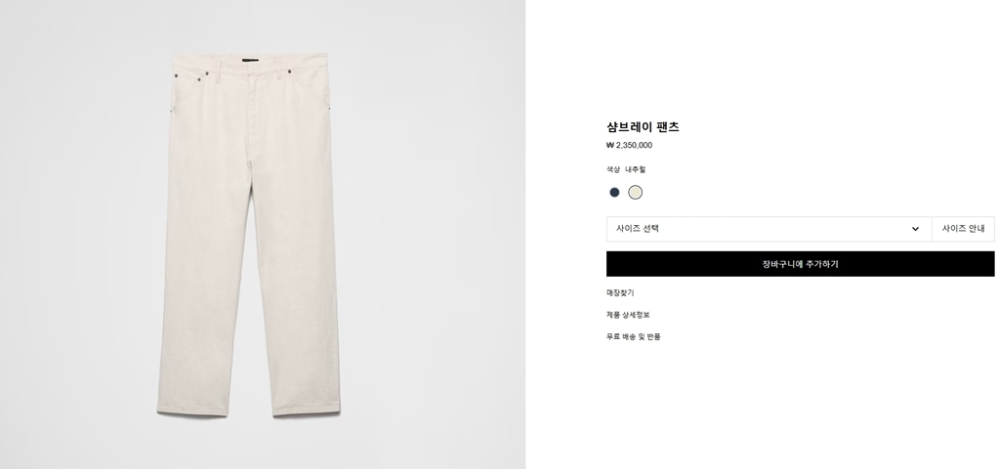Click the left leg hem of the pants
This screenshot has height=469, width=997.
coord(193,409)
